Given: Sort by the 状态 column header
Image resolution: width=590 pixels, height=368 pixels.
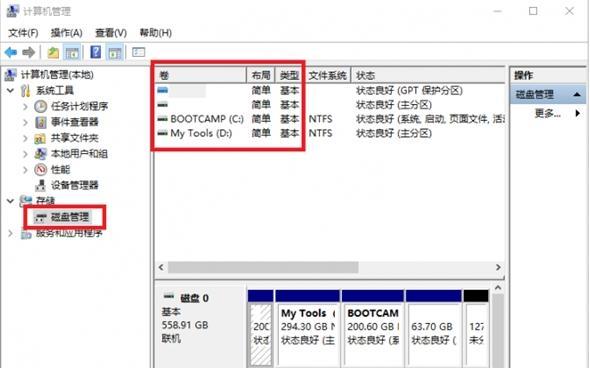Looking at the screenshot, I should 428,75.
